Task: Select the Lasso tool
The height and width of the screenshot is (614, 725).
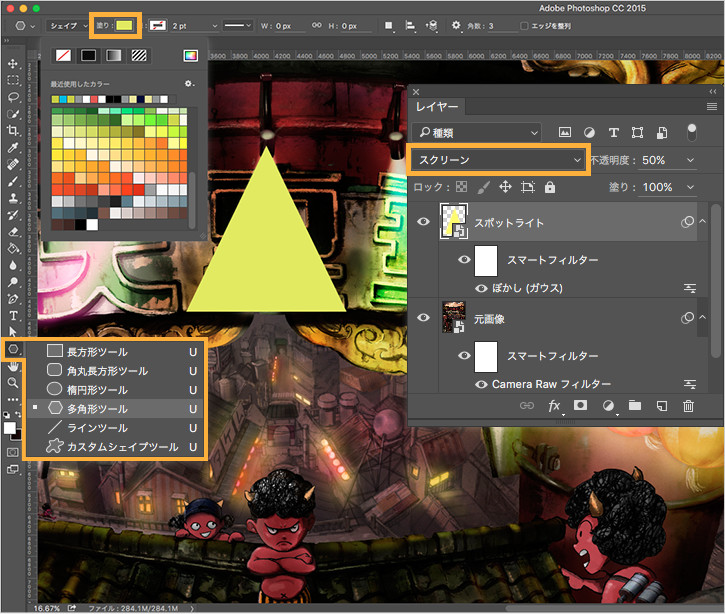Action: point(13,97)
